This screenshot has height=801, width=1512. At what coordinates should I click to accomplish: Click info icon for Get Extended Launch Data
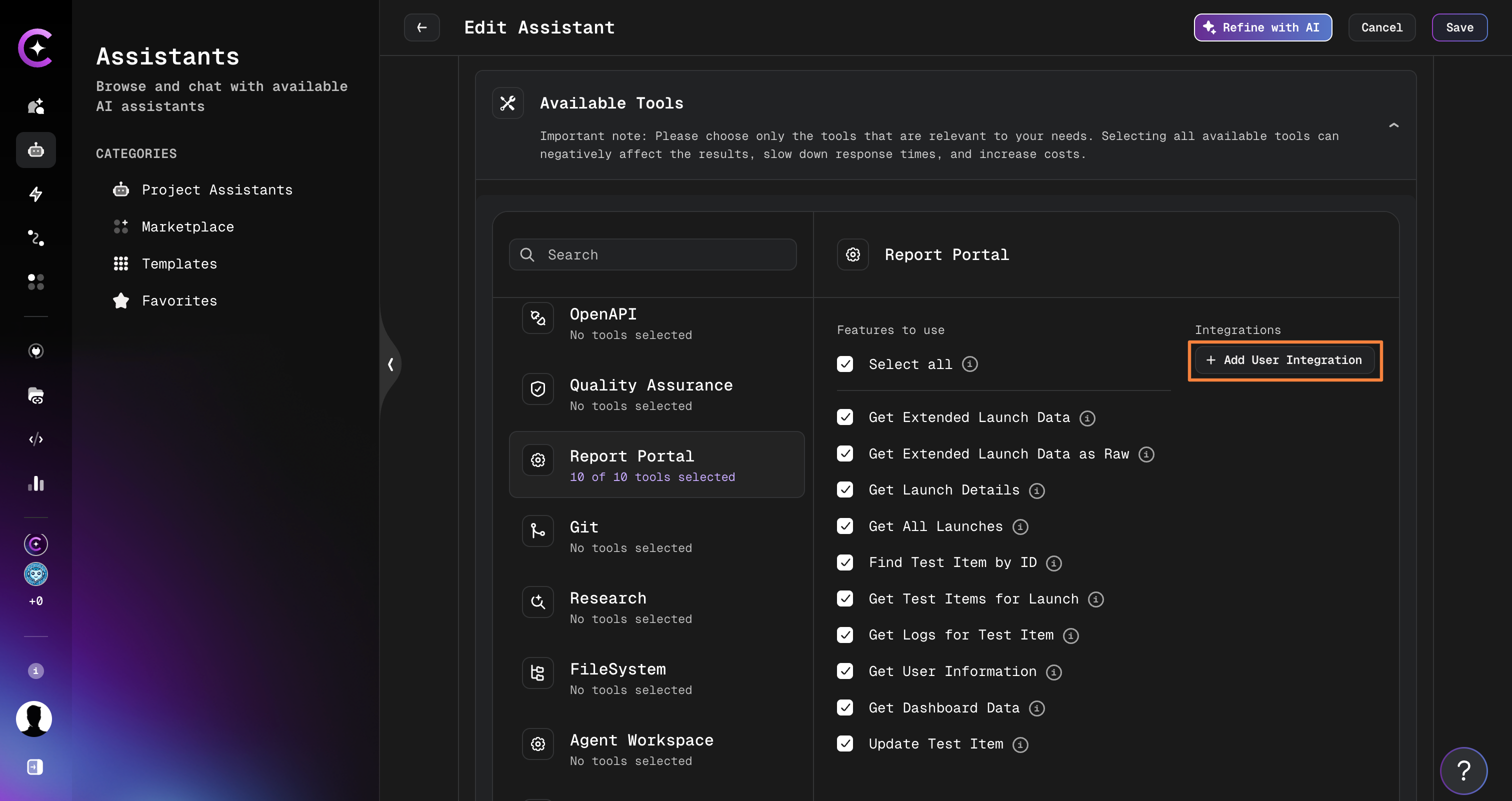tap(1087, 418)
